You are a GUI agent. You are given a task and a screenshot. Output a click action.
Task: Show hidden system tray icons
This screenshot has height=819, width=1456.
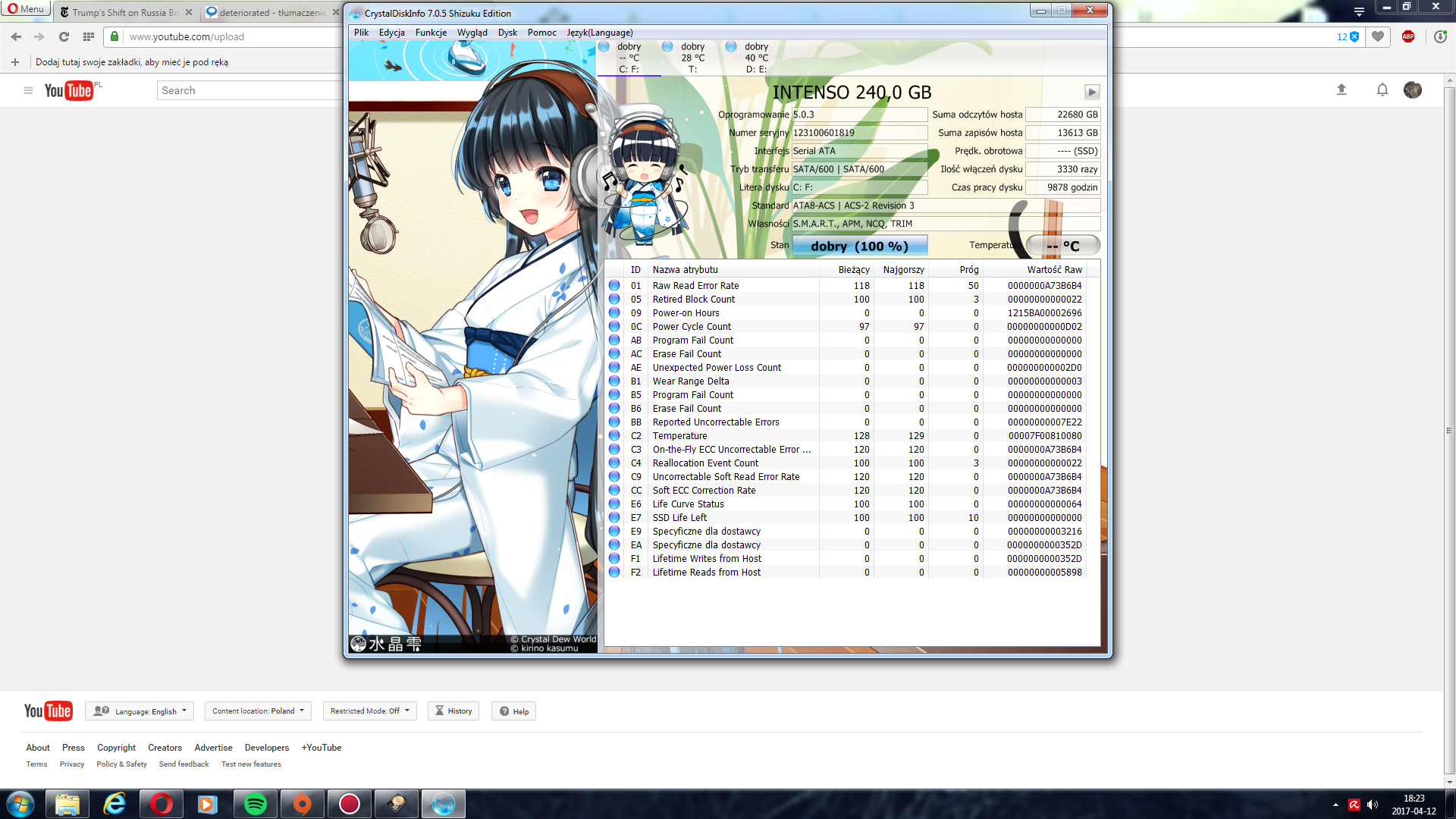[1335, 805]
